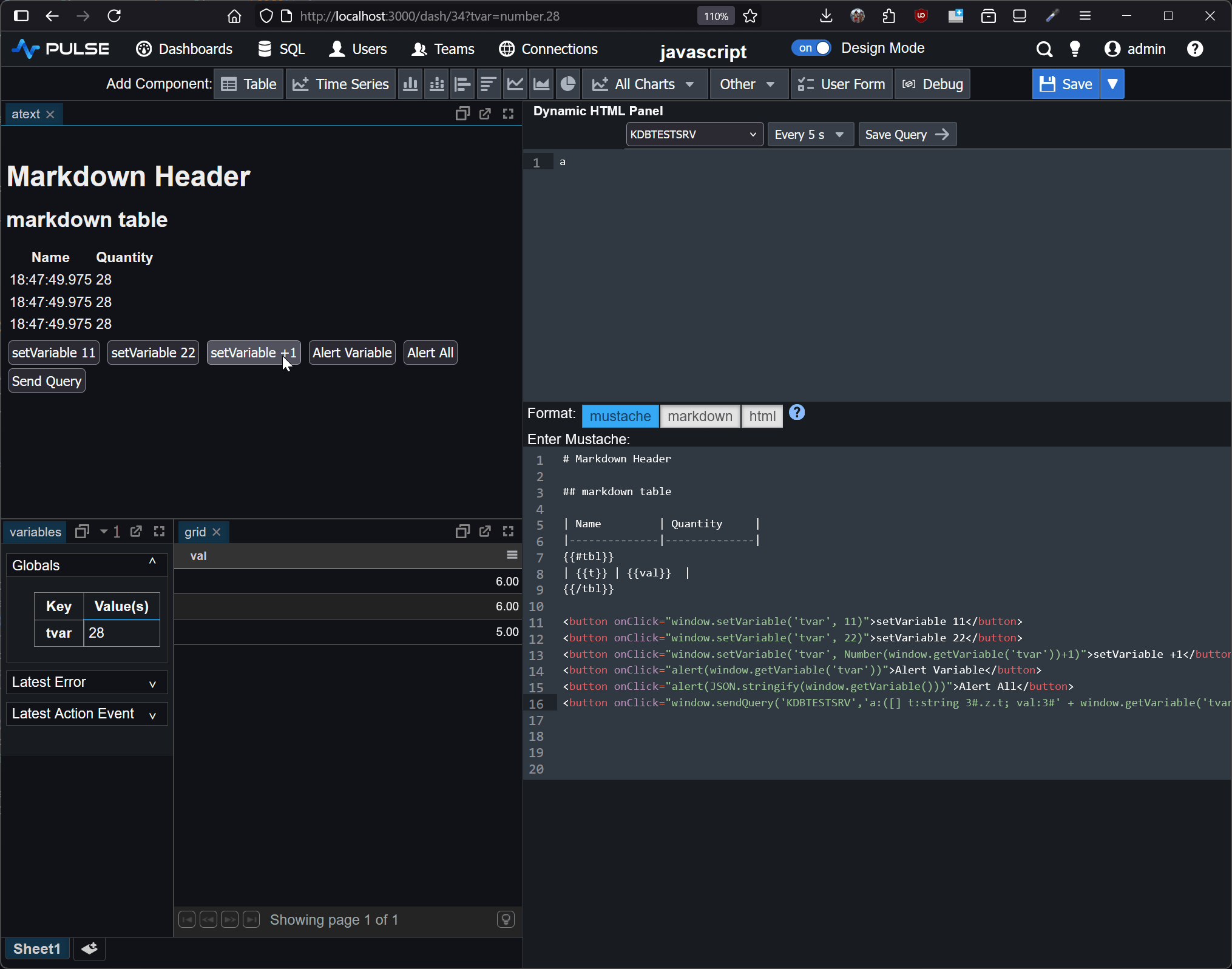Add a horizontal bar chart component
The height and width of the screenshot is (969, 1232).
(x=463, y=84)
